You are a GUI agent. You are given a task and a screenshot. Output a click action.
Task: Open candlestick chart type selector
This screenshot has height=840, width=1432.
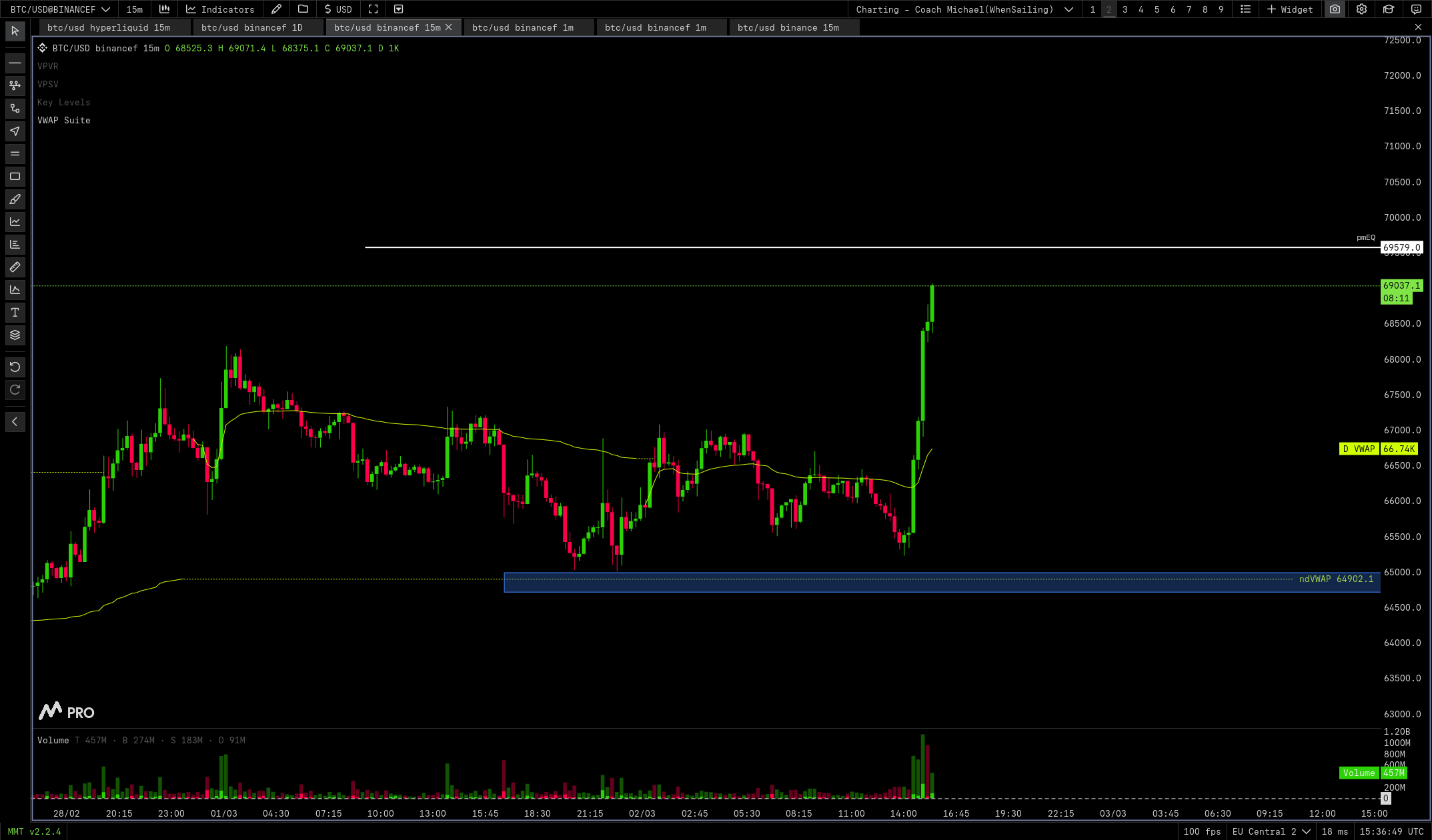[x=164, y=9]
